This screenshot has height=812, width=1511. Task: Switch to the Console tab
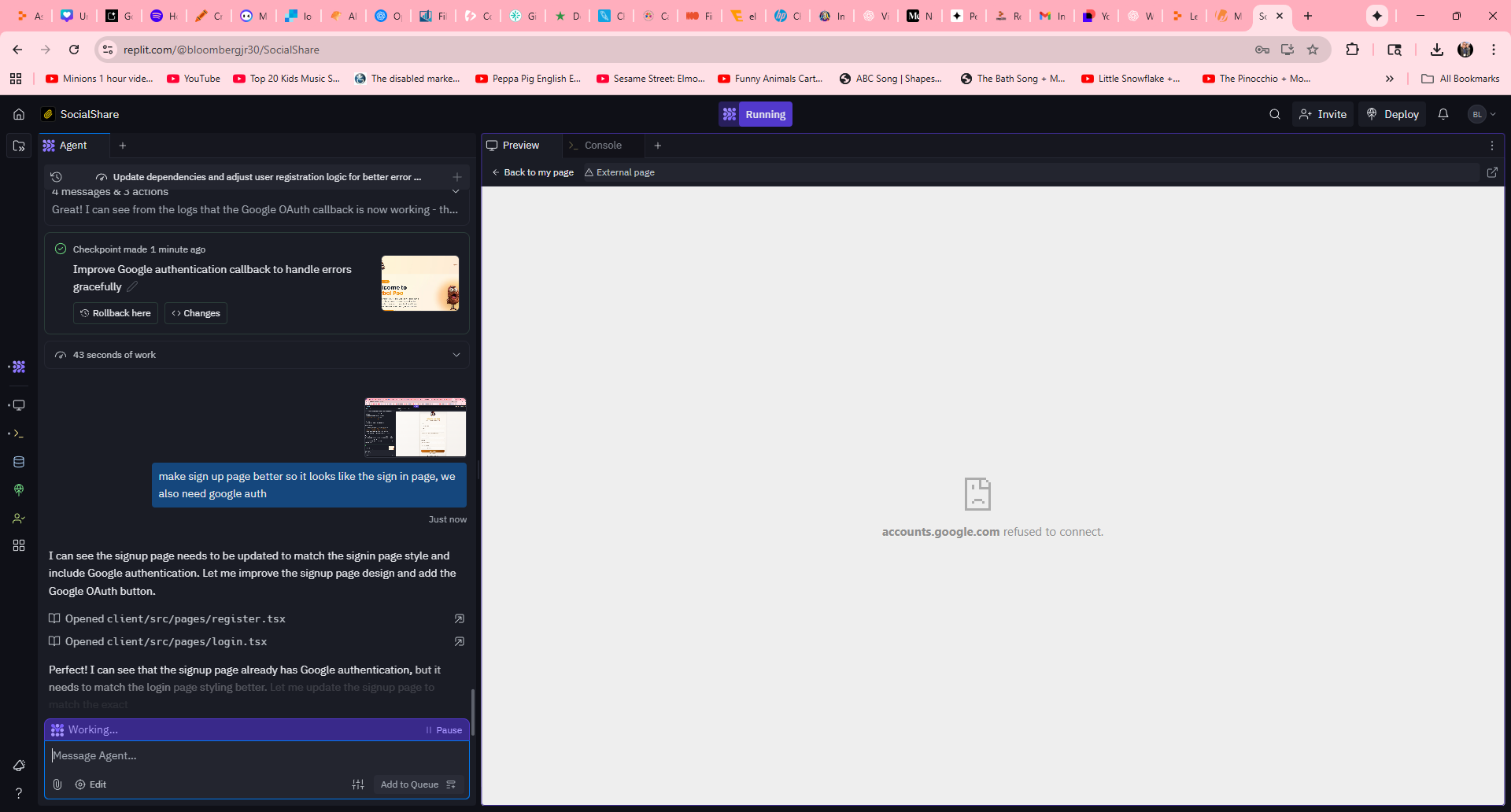tap(602, 146)
